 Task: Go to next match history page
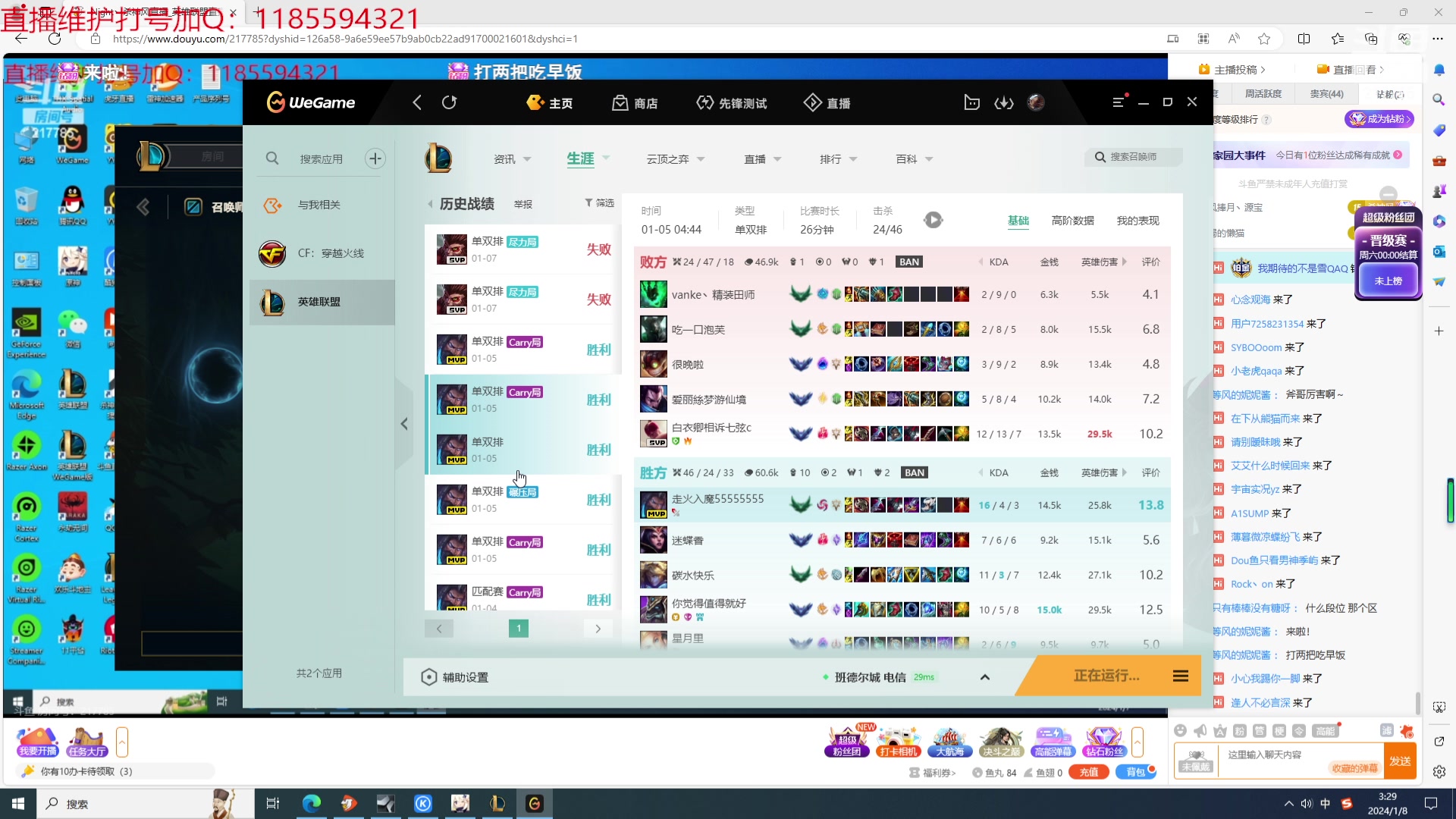598,629
